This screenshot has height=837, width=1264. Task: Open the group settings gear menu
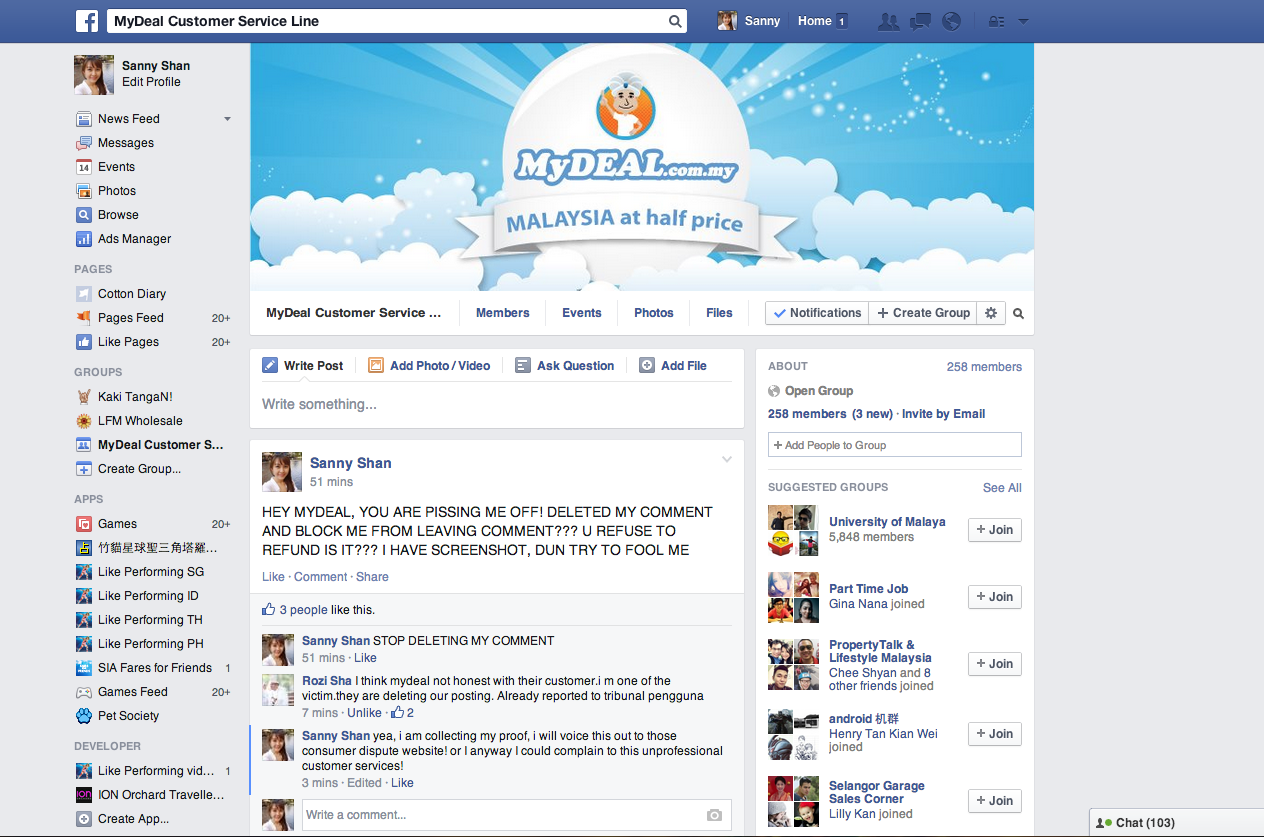[x=991, y=313]
